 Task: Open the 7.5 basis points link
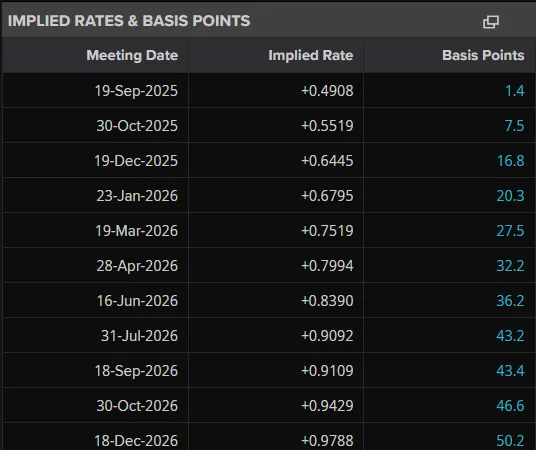point(514,126)
